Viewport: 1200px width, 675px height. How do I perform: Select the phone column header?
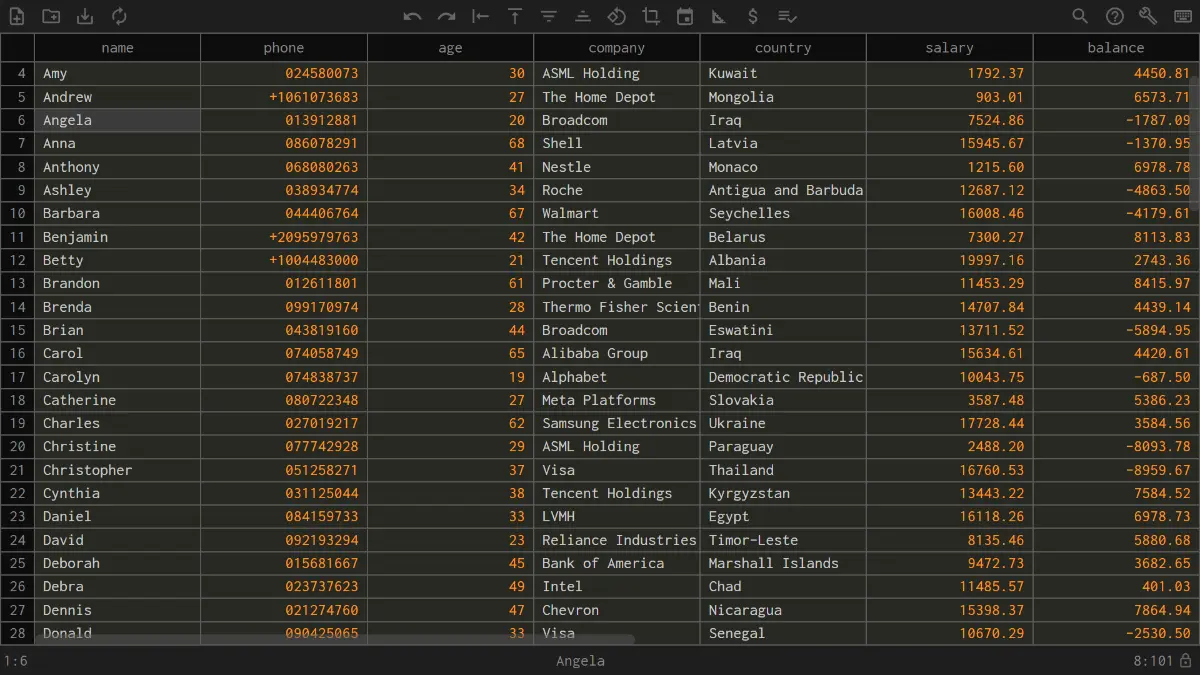tap(284, 48)
